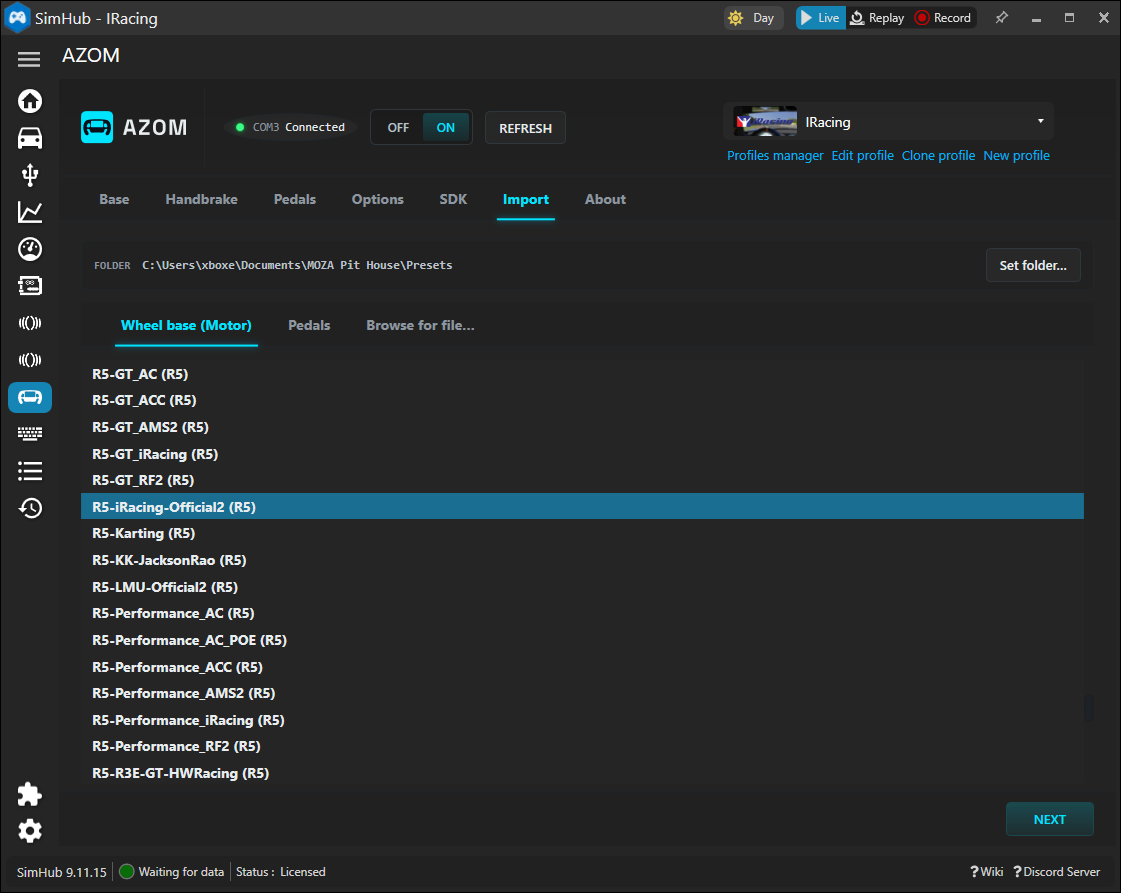Open the settings gear icon
The height and width of the screenshot is (893, 1121).
coord(29,831)
